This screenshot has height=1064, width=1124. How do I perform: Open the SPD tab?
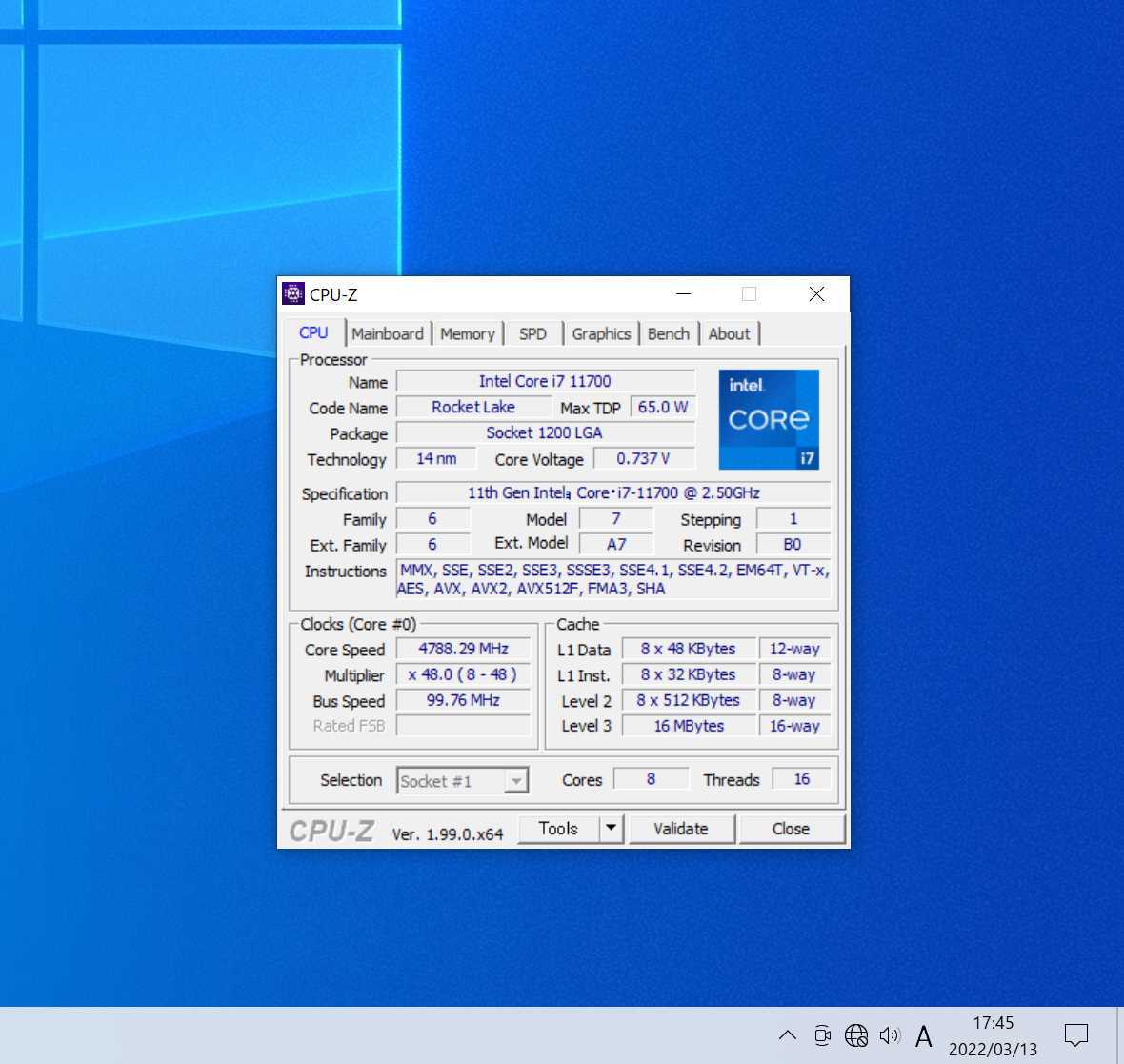(532, 334)
